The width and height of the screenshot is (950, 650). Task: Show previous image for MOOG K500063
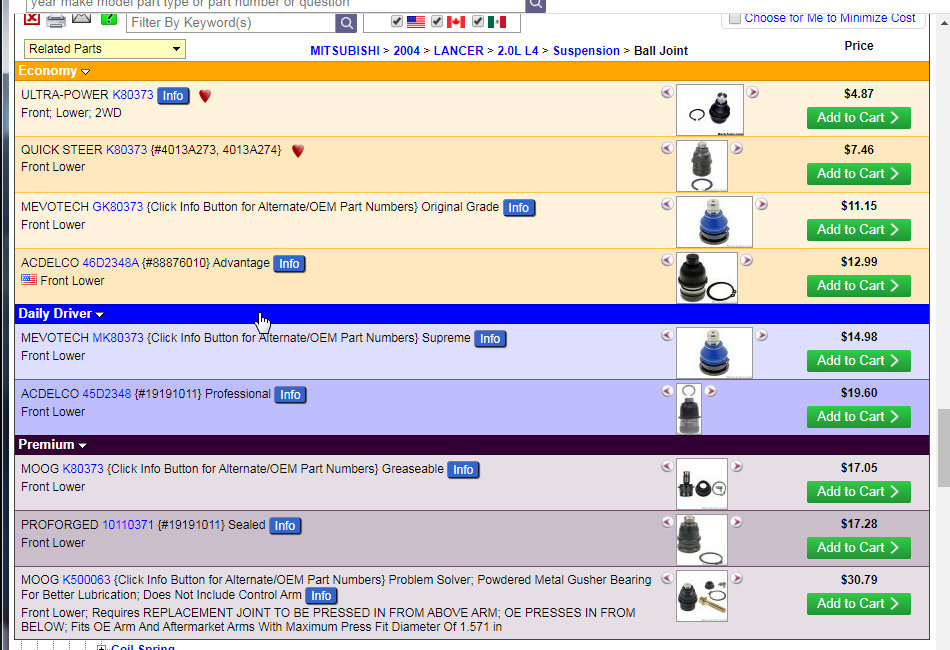click(667, 578)
